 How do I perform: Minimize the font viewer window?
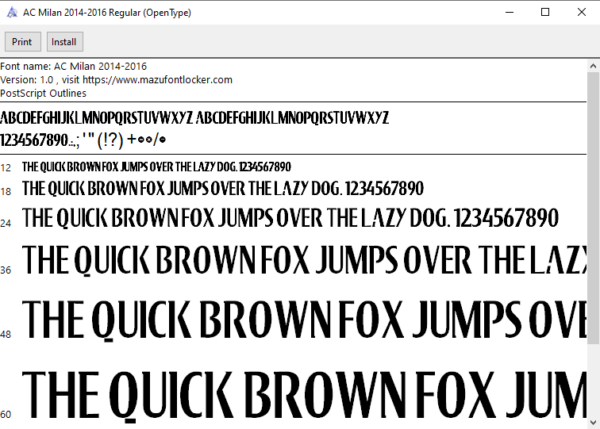click(x=509, y=12)
